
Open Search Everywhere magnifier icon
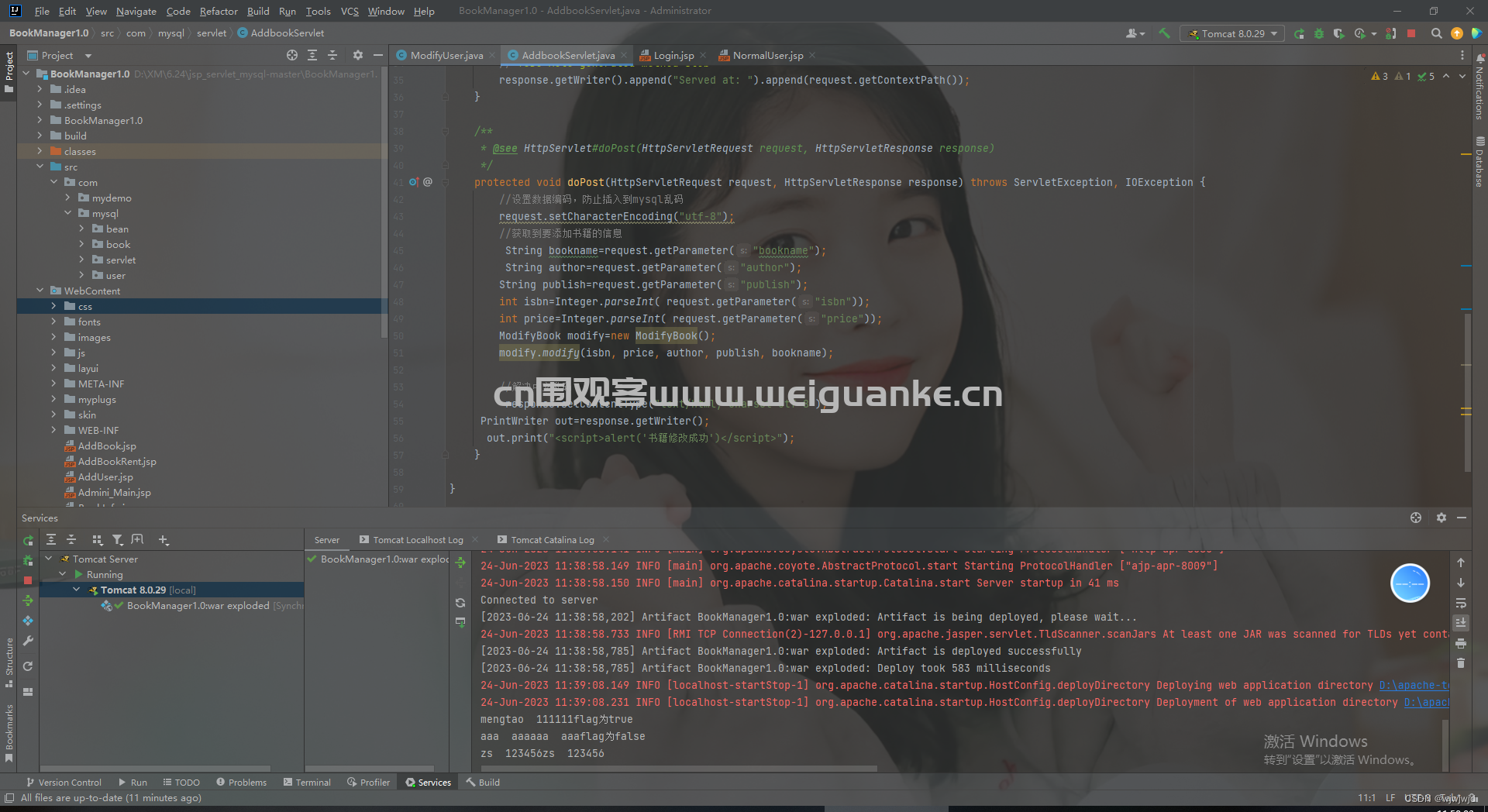tap(1436, 33)
